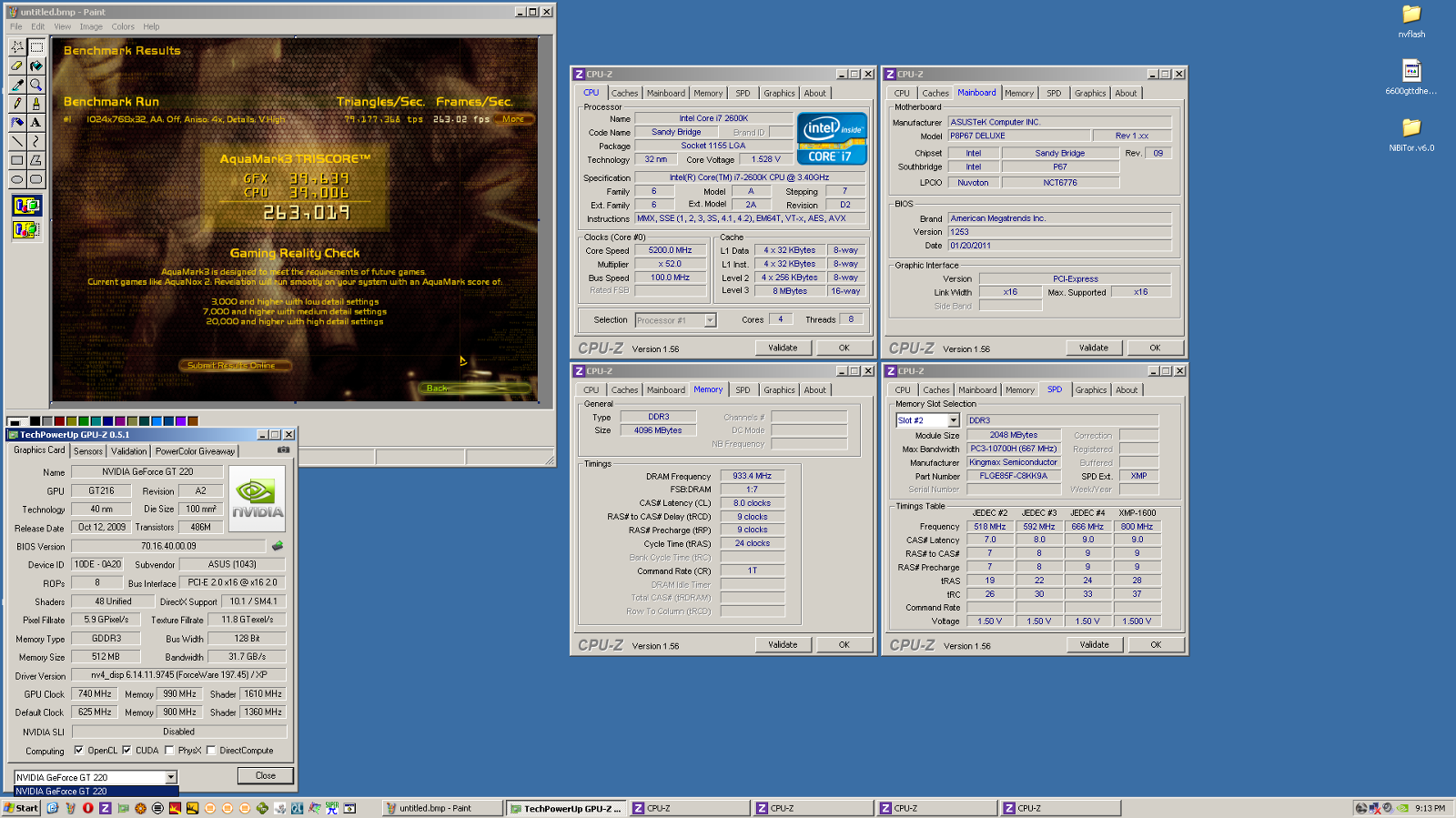Click the More button beside the frames per second
Viewport: 1456px width, 818px height.
click(x=513, y=119)
